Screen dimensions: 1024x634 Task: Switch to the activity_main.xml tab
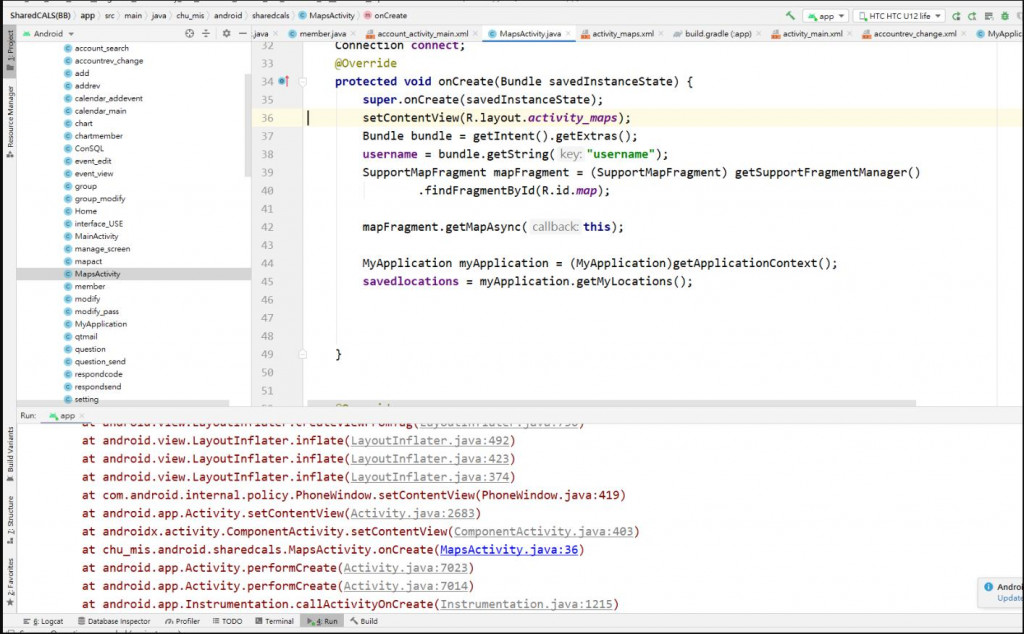pyautogui.click(x=812, y=33)
